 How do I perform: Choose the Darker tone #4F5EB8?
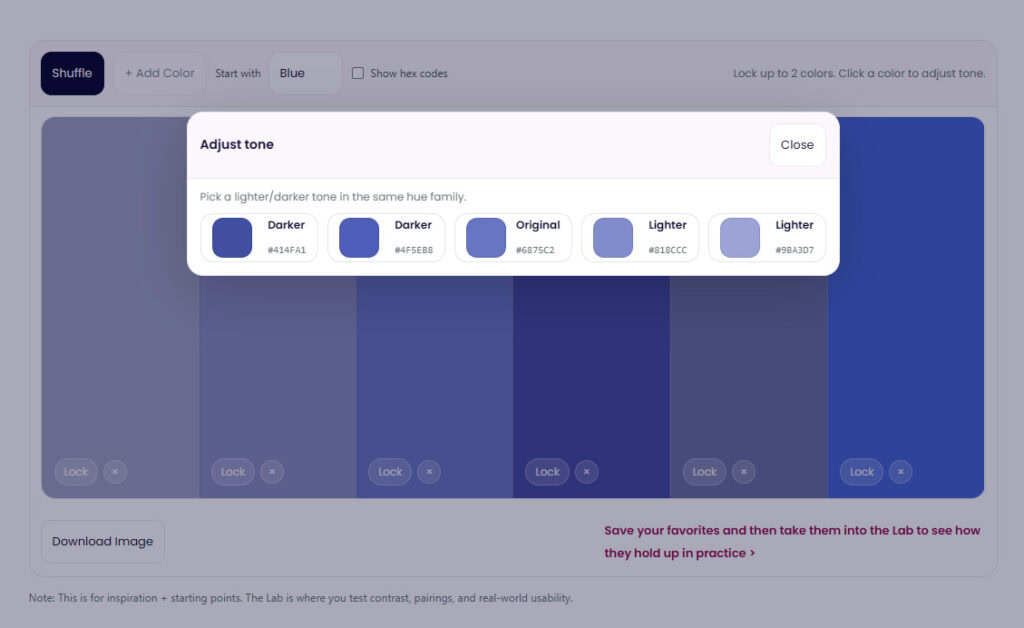[385, 237]
